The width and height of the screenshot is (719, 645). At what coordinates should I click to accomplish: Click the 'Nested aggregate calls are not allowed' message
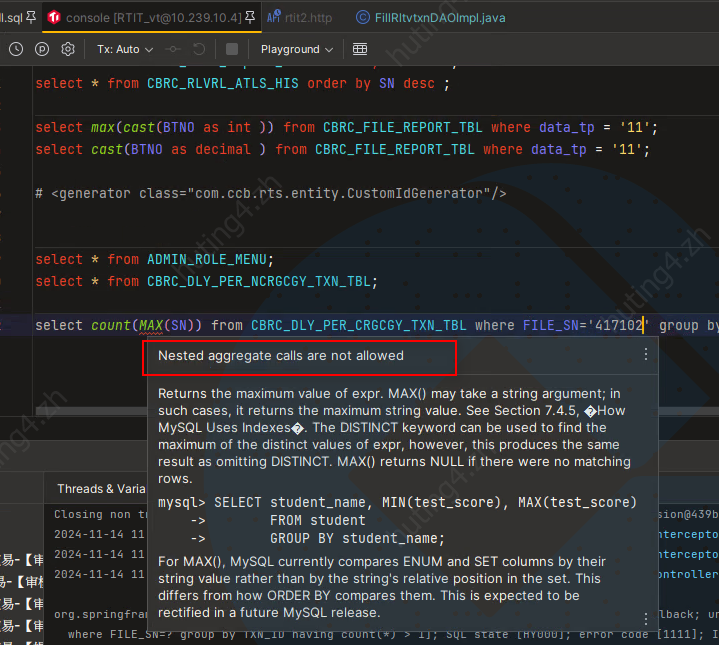281,355
